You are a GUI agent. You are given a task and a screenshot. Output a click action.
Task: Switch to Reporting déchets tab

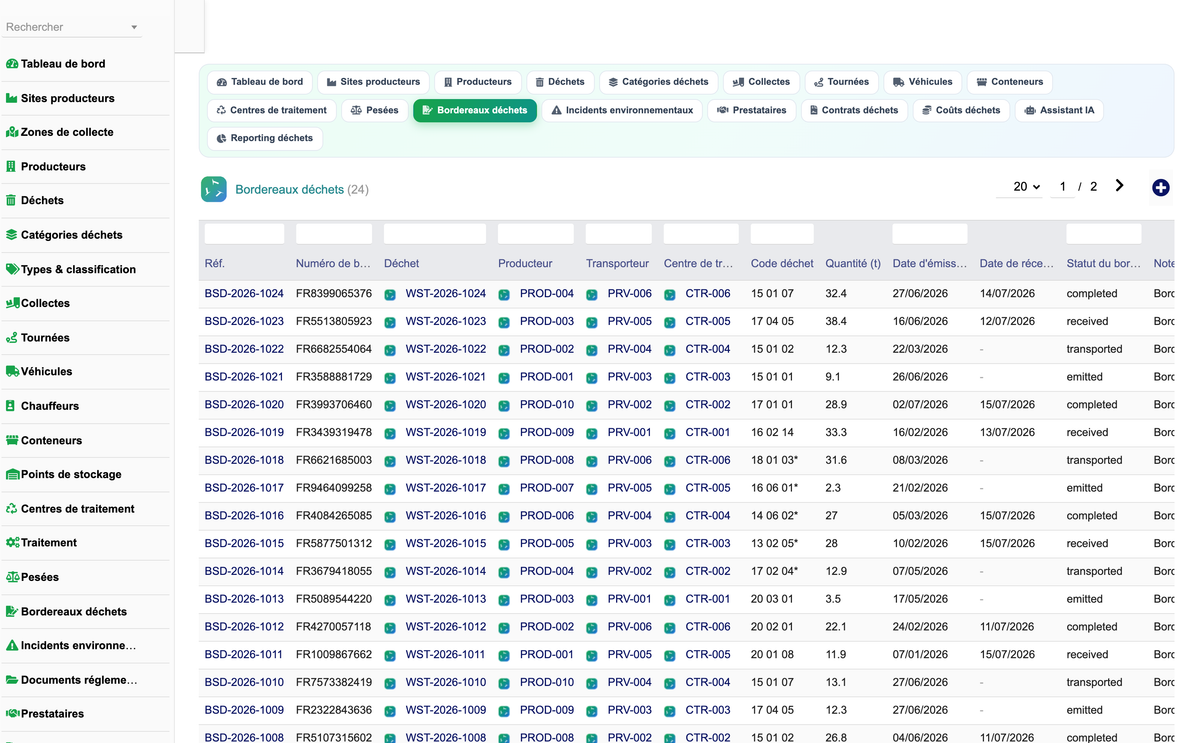click(265, 138)
